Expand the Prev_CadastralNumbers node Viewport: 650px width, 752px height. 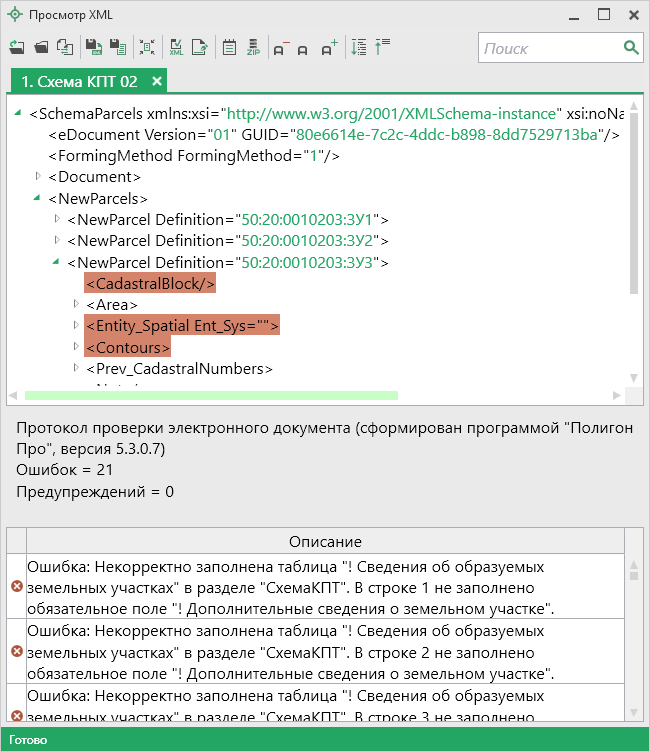[76, 369]
